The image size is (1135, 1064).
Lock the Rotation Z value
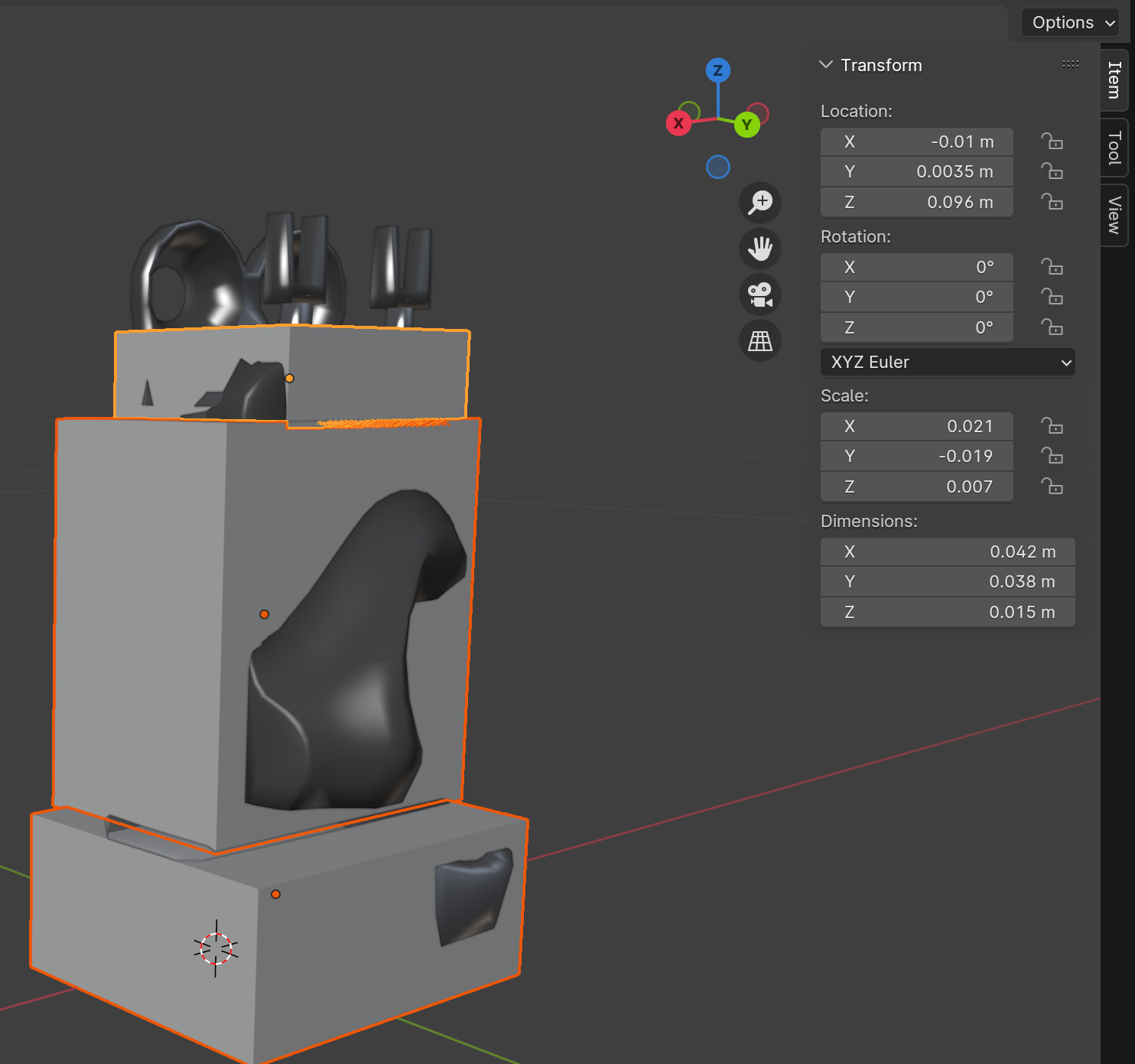[1052, 328]
